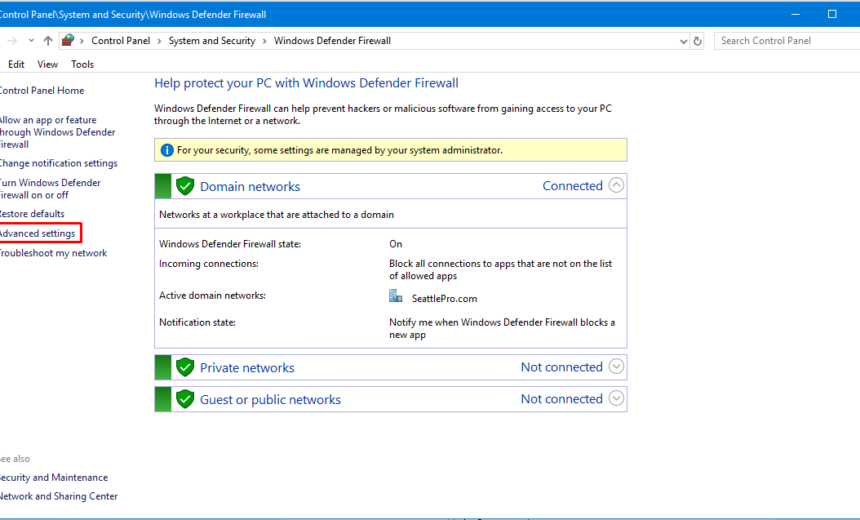860x520 pixels.
Task: Click Restore defaults link
Action: (32, 214)
